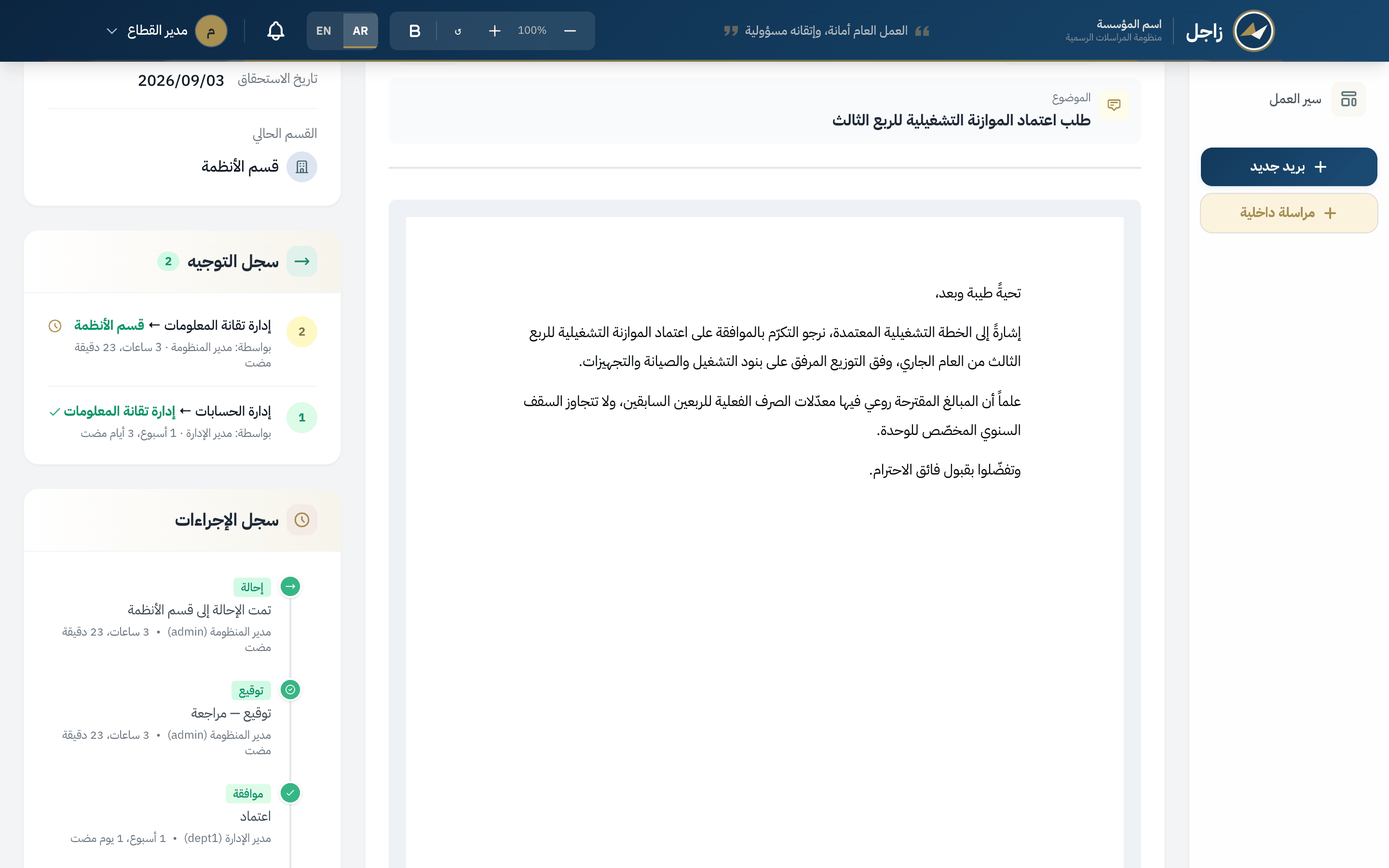
Task: Click the 100% zoom level value
Action: coord(532,30)
